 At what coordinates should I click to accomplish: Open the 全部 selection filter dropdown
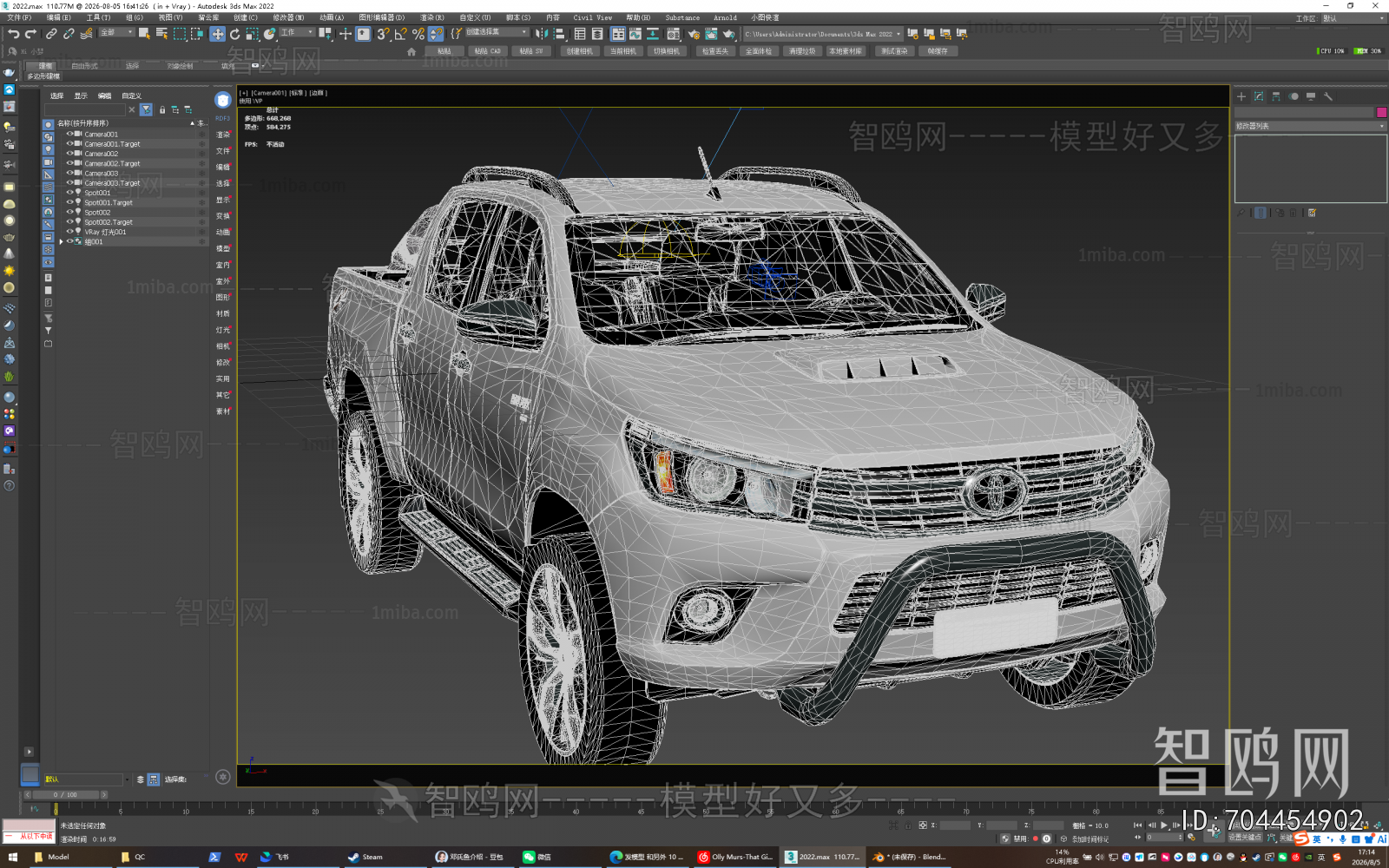click(x=116, y=33)
